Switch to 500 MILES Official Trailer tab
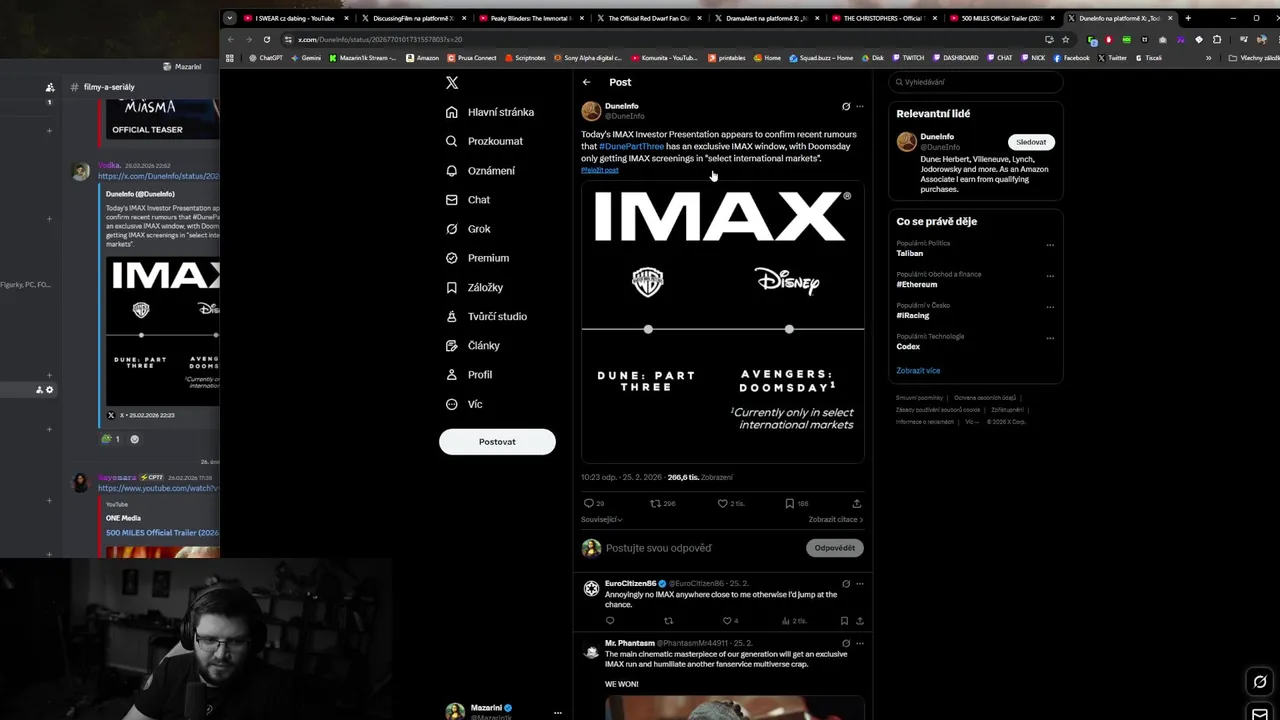This screenshot has height=720, width=1280. (x=1002, y=18)
